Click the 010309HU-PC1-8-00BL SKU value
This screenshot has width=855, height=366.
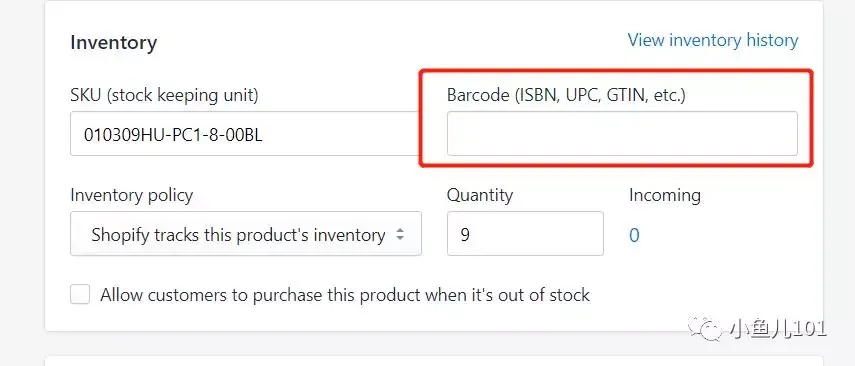(173, 135)
